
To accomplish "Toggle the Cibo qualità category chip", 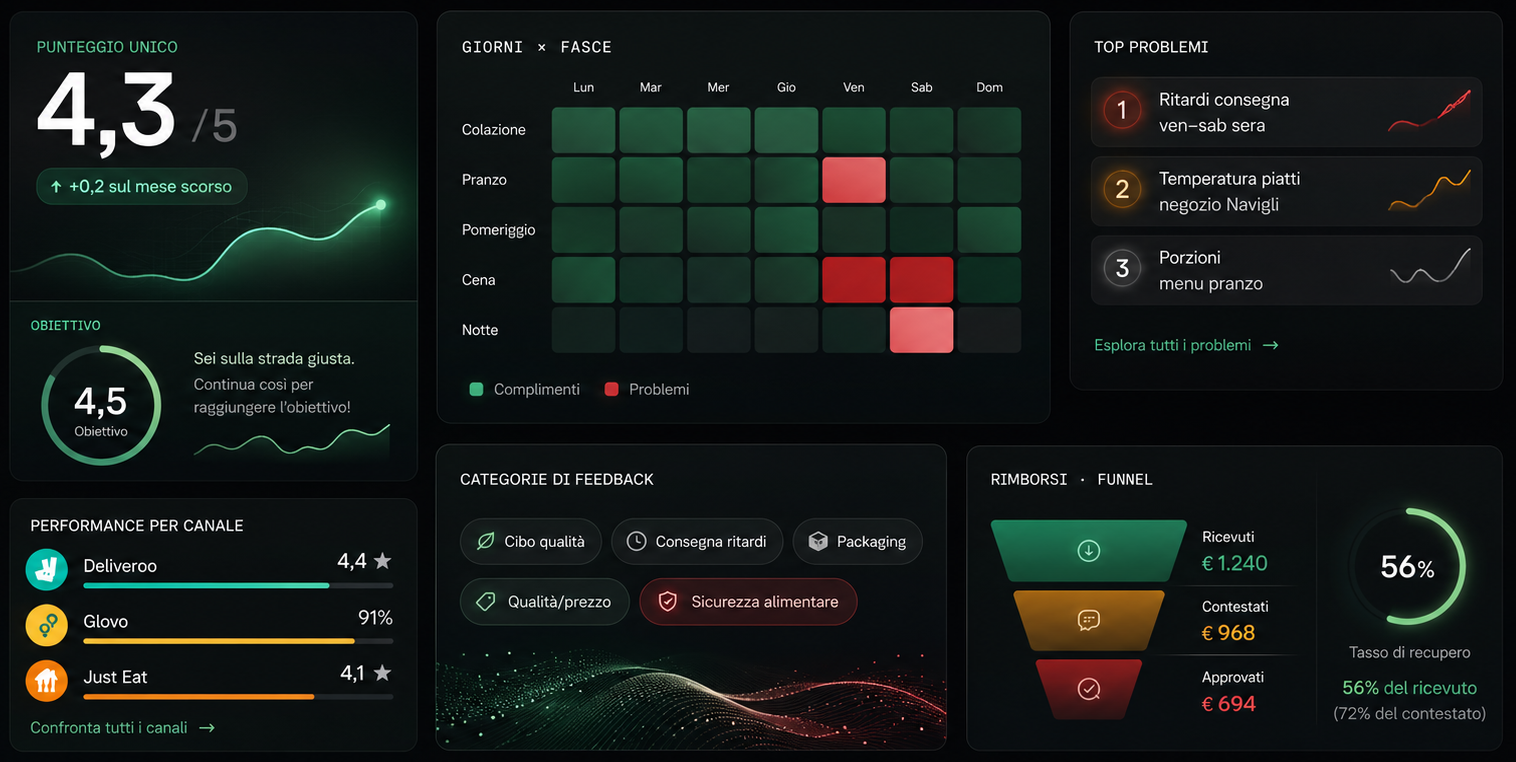I will tap(531, 541).
